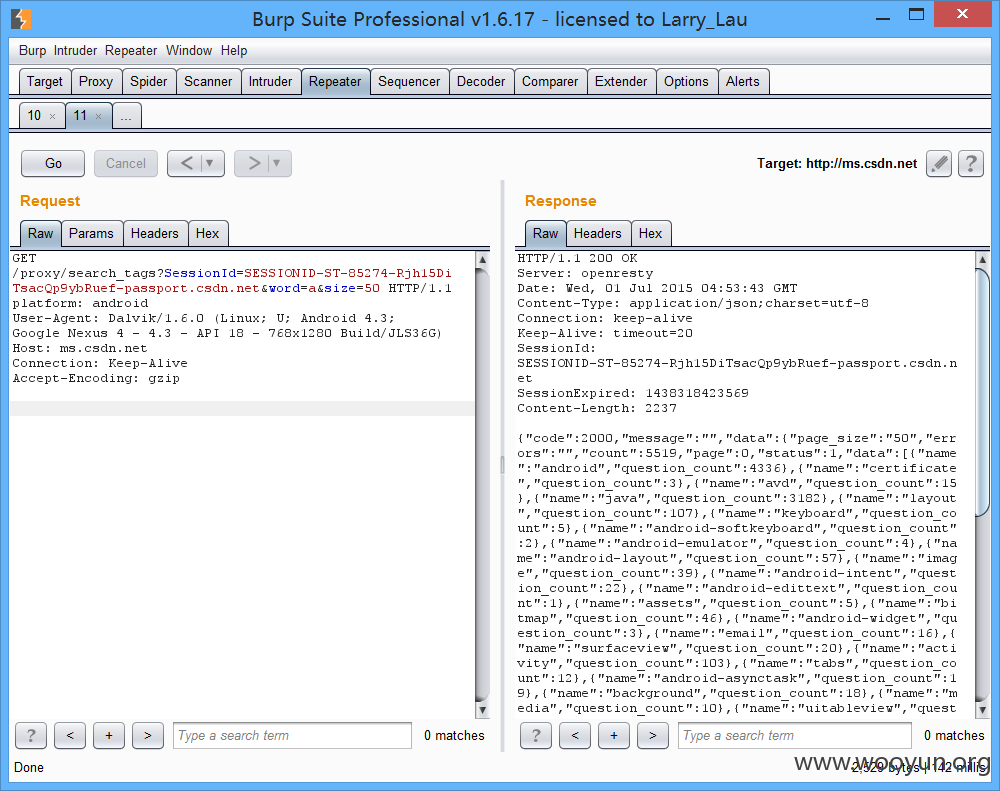Switch to the Decoder tab
This screenshot has height=791, width=1000.
[481, 82]
